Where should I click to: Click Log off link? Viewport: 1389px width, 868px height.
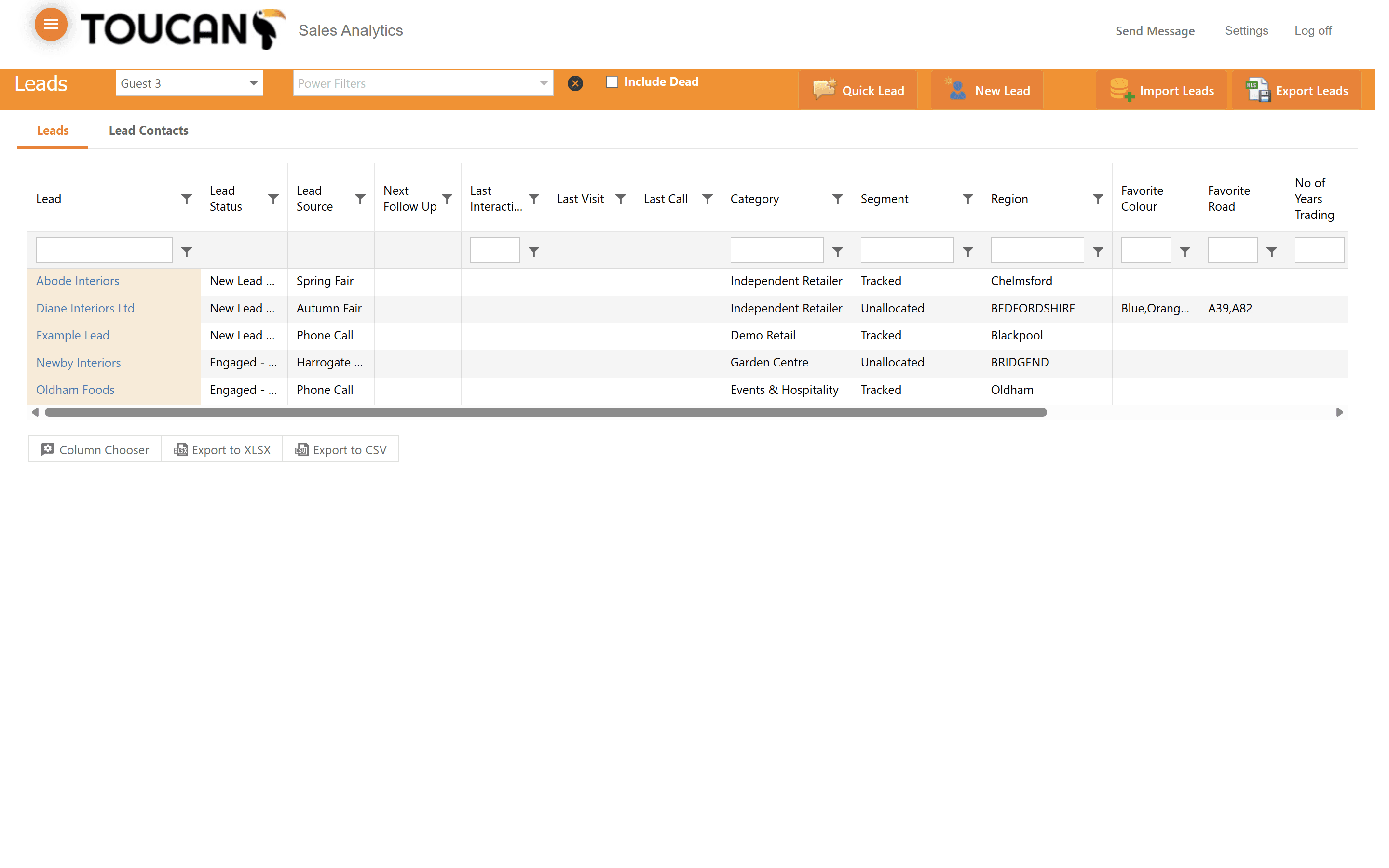pyautogui.click(x=1313, y=30)
